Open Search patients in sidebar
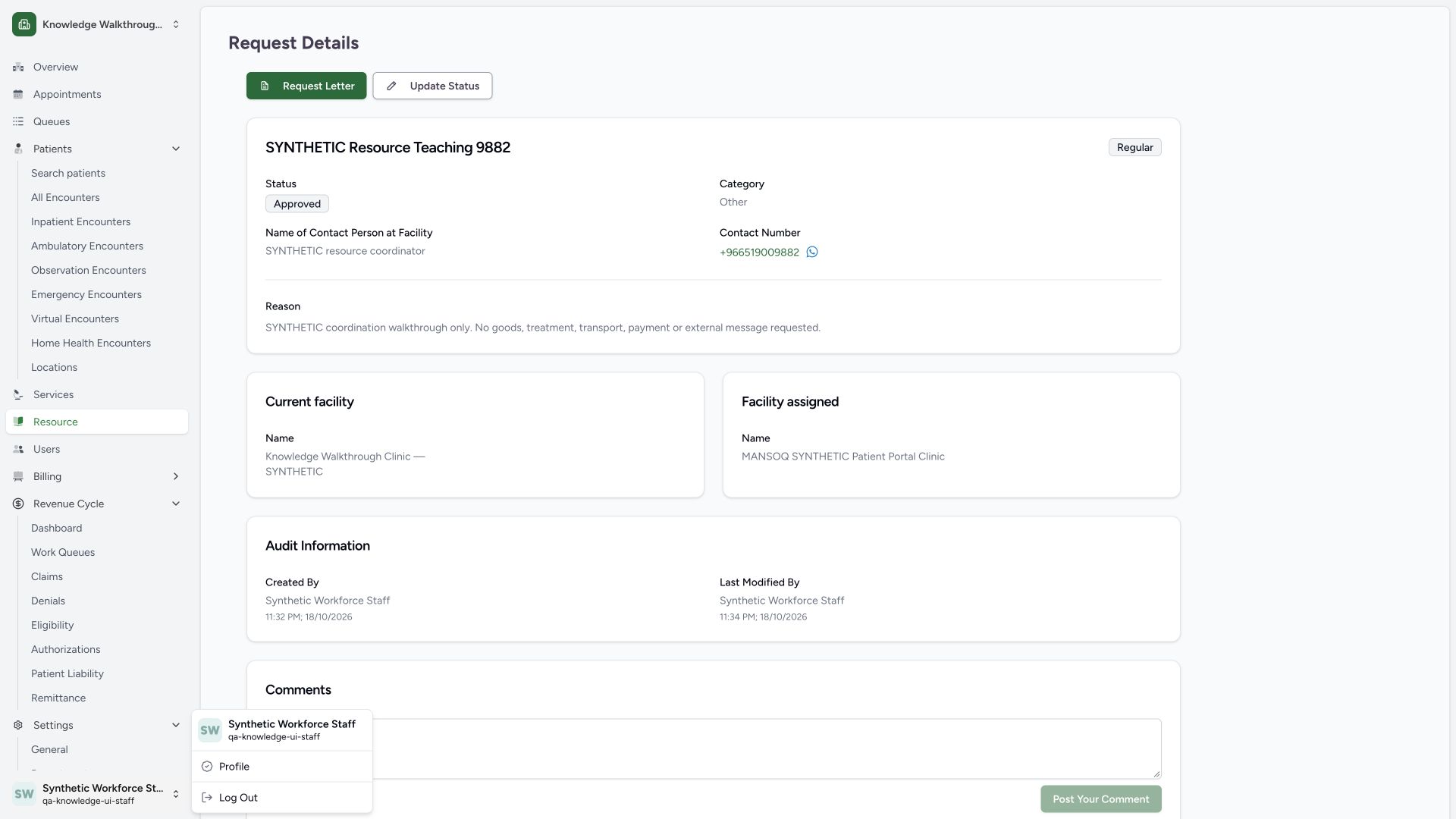The height and width of the screenshot is (819, 1456). point(68,174)
